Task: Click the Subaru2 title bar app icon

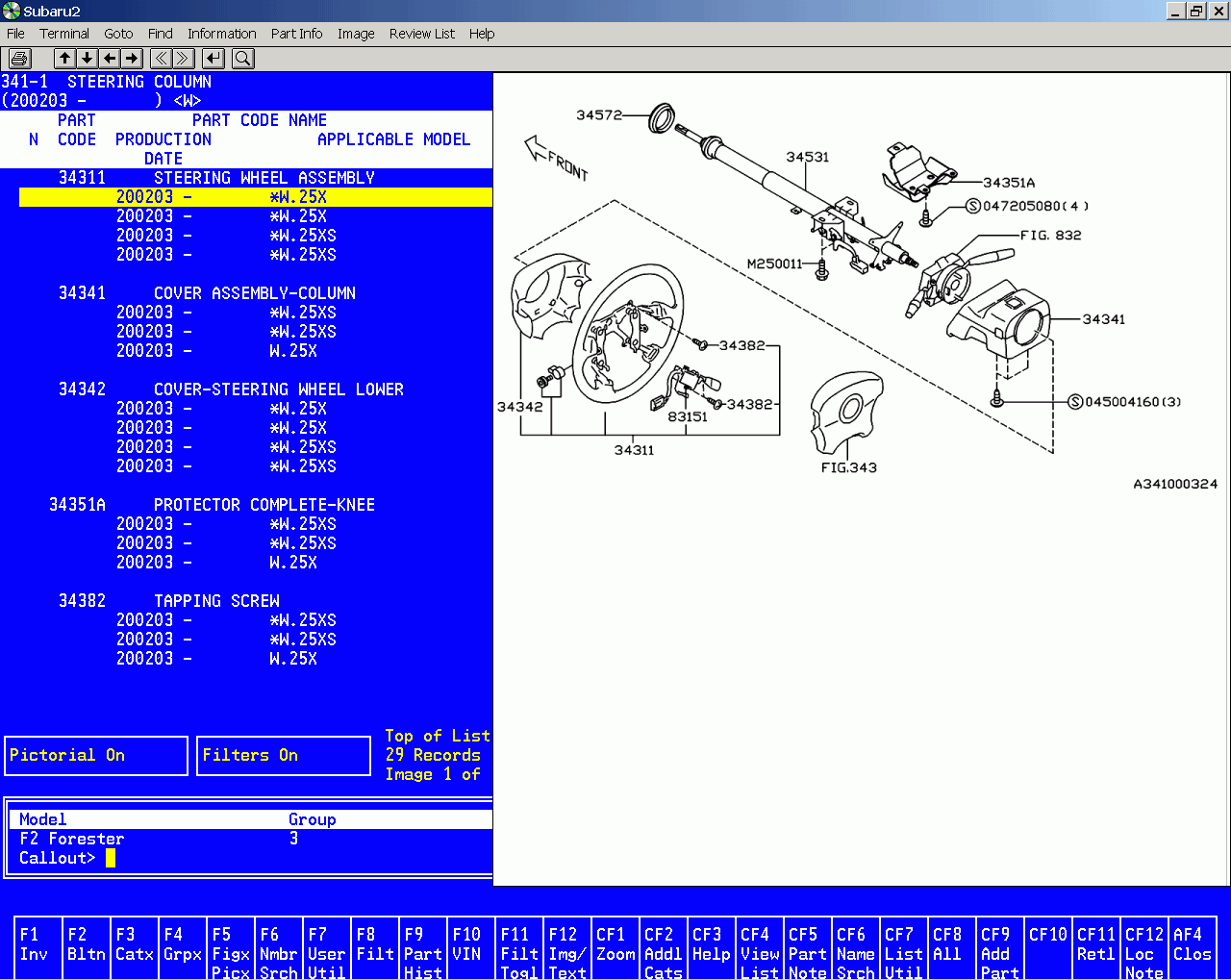Action: click(x=12, y=11)
